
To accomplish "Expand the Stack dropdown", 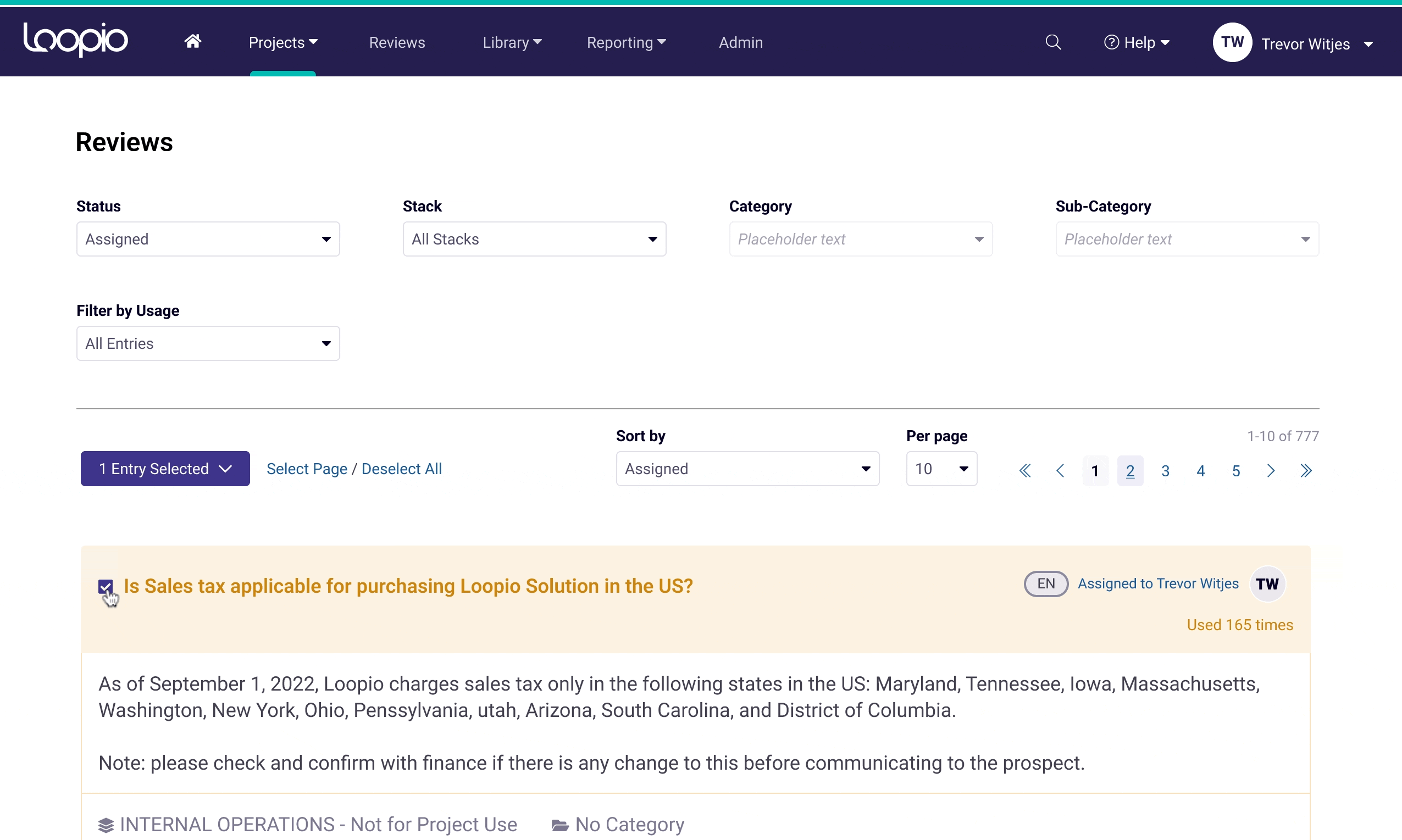I will [534, 239].
